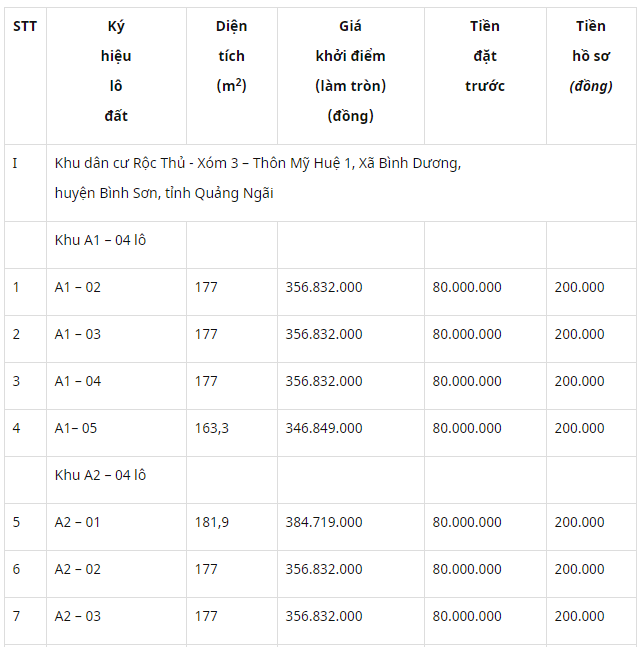This screenshot has width=644, height=647.
Task: Select lot A1 – 02 cell
Action: [x=78, y=287]
